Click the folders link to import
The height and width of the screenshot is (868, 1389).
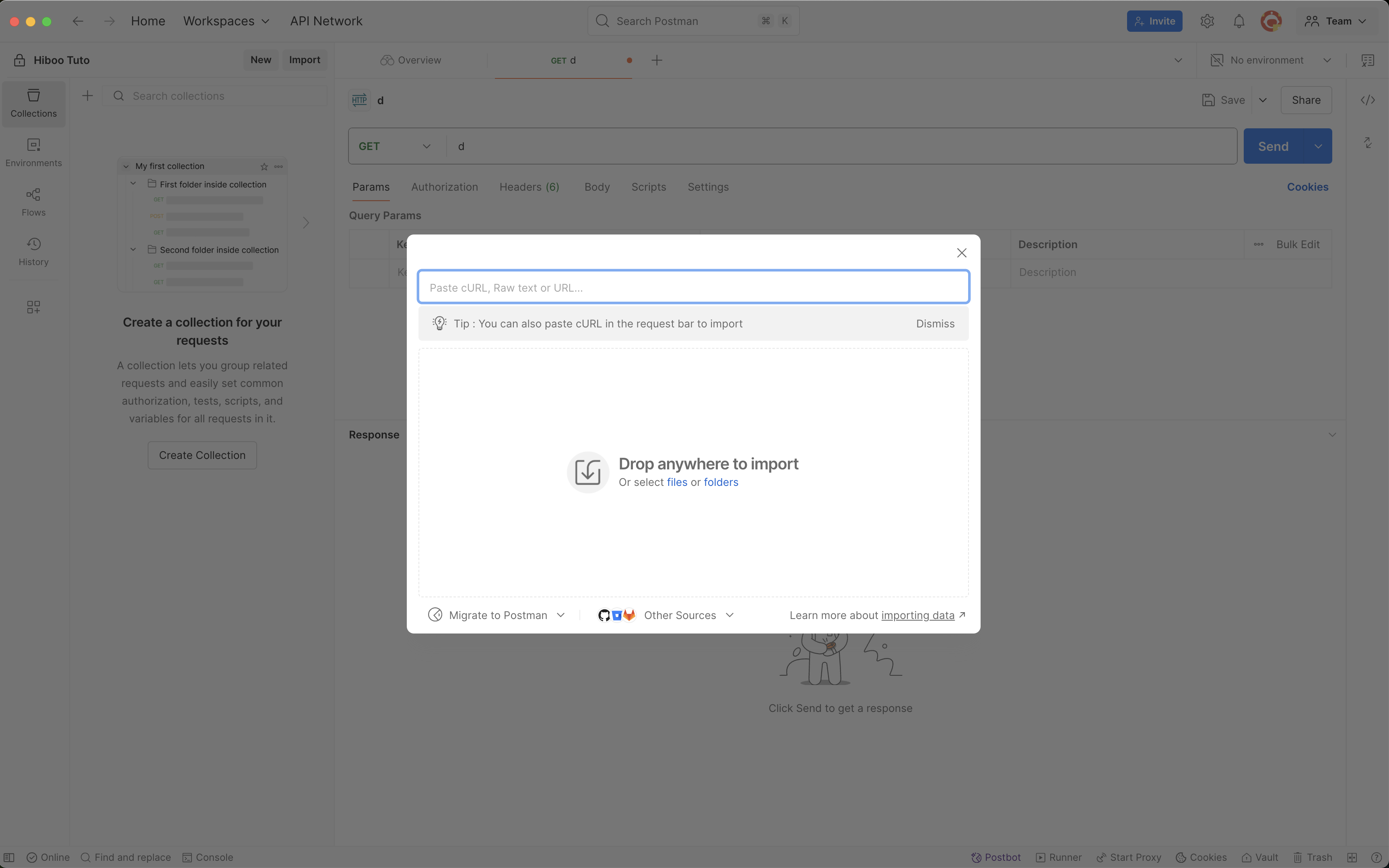721,482
